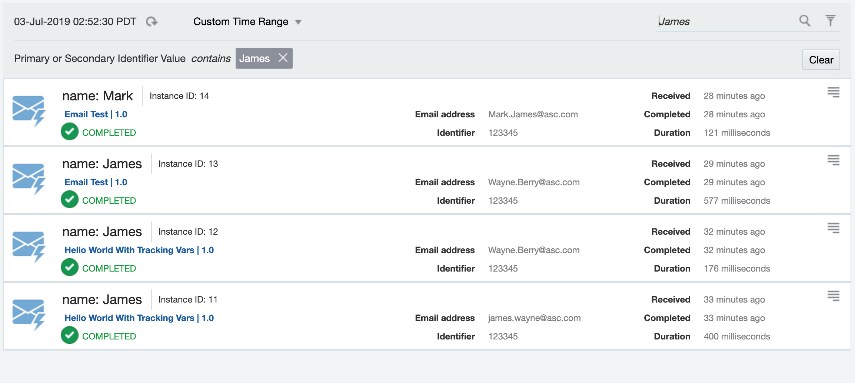Click Received 33 minutes ago value
This screenshot has width=855, height=383.
click(x=734, y=300)
